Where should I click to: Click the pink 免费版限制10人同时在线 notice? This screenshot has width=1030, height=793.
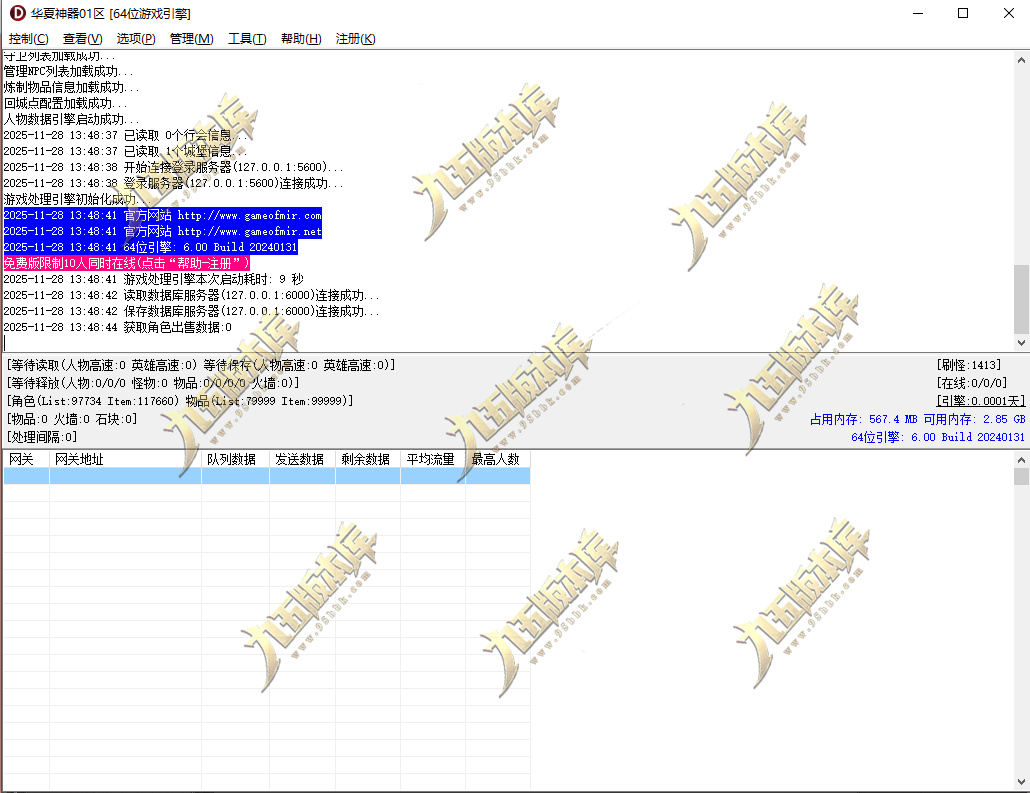pyautogui.click(x=127, y=263)
